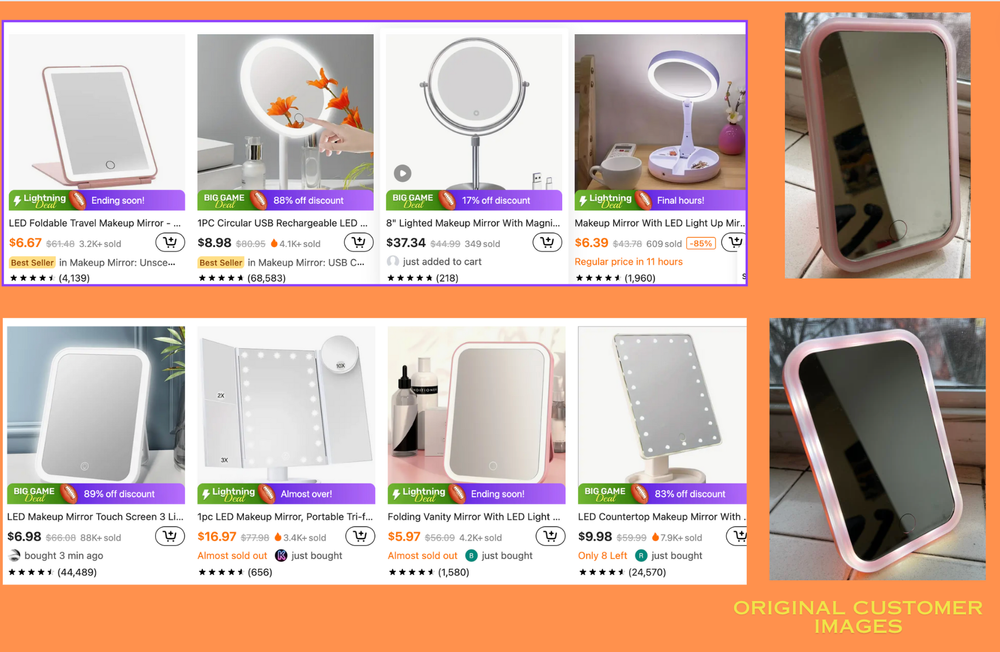This screenshot has height=652, width=1000.
Task: Click Best Seller badge under $8.98 mirror
Action: [x=221, y=263]
